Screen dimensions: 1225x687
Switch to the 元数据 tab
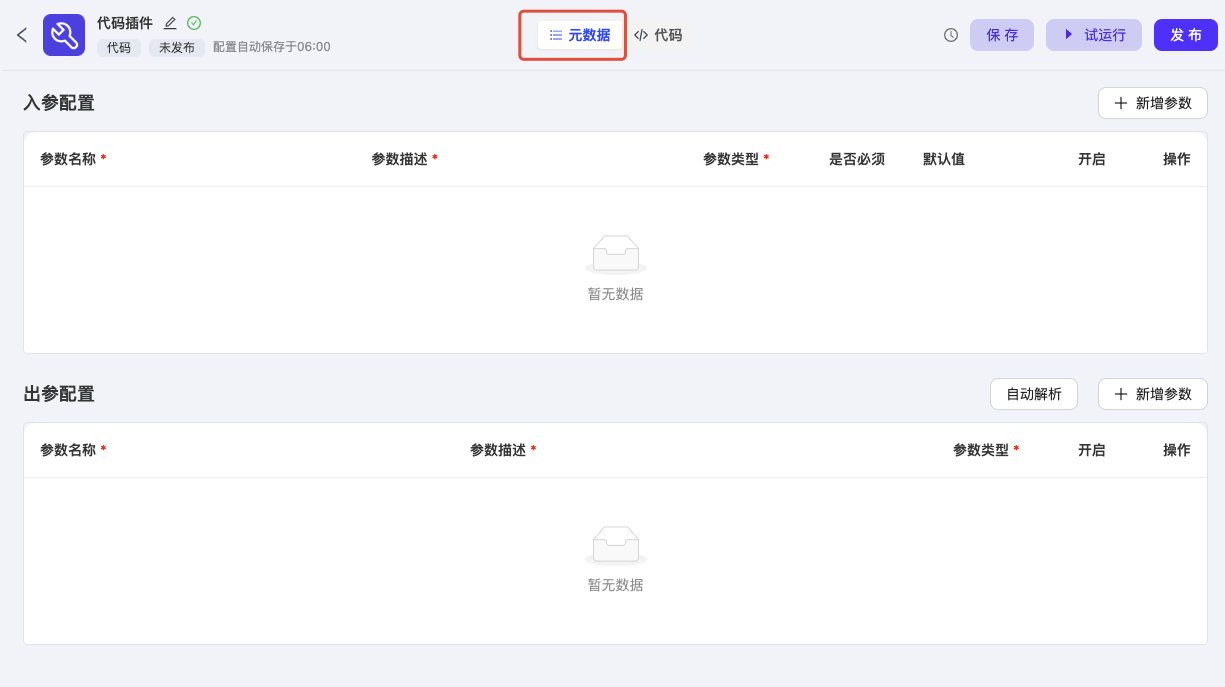[580, 35]
